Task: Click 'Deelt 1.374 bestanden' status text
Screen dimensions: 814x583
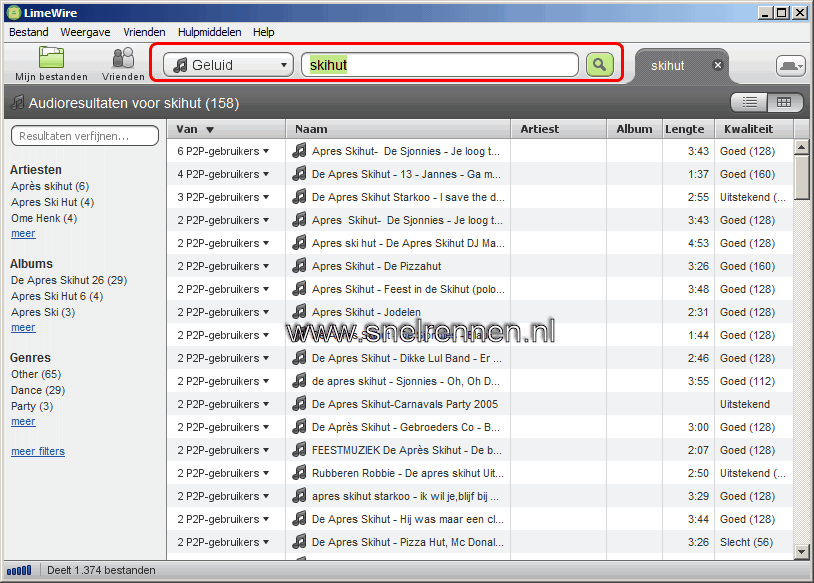Action: [101, 570]
